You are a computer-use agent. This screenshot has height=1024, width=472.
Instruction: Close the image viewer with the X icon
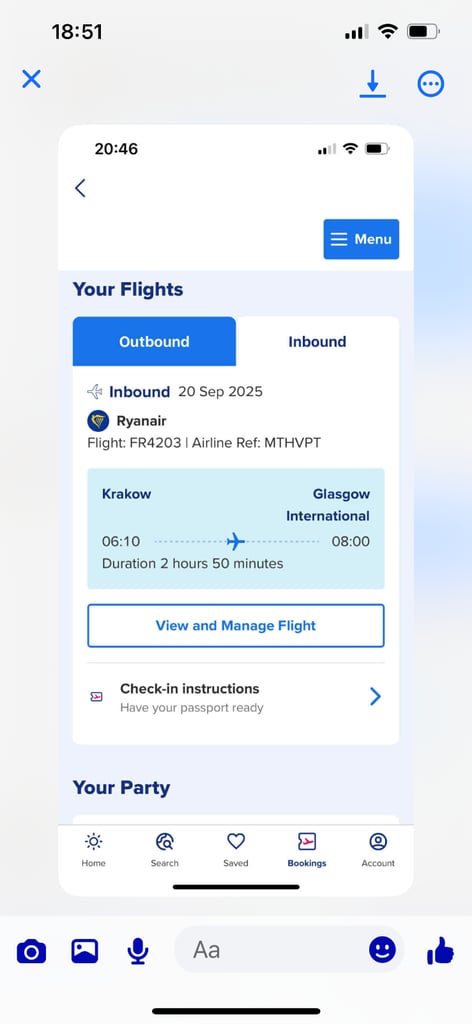click(31, 79)
